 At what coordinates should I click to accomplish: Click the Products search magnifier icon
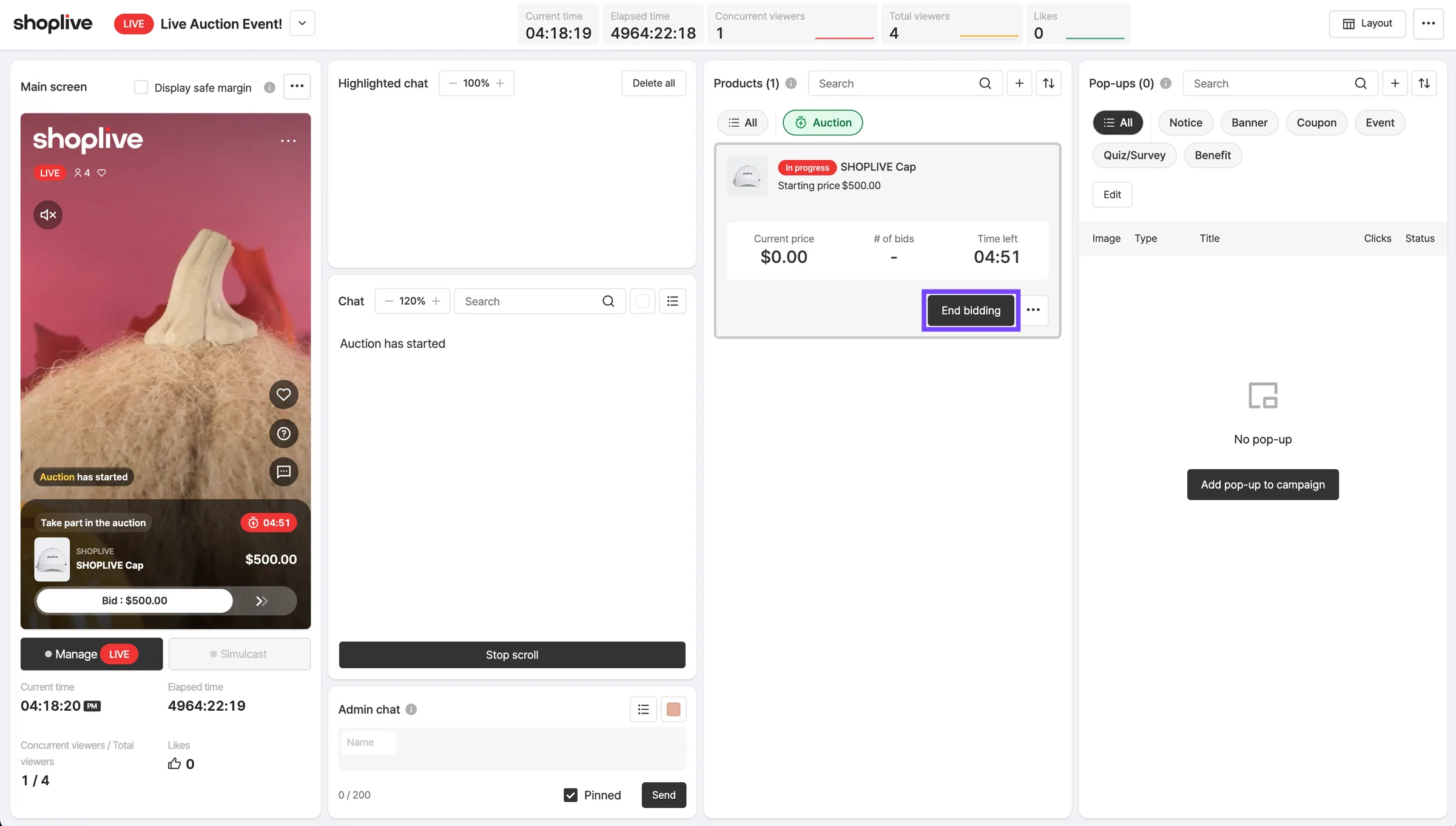pos(985,83)
